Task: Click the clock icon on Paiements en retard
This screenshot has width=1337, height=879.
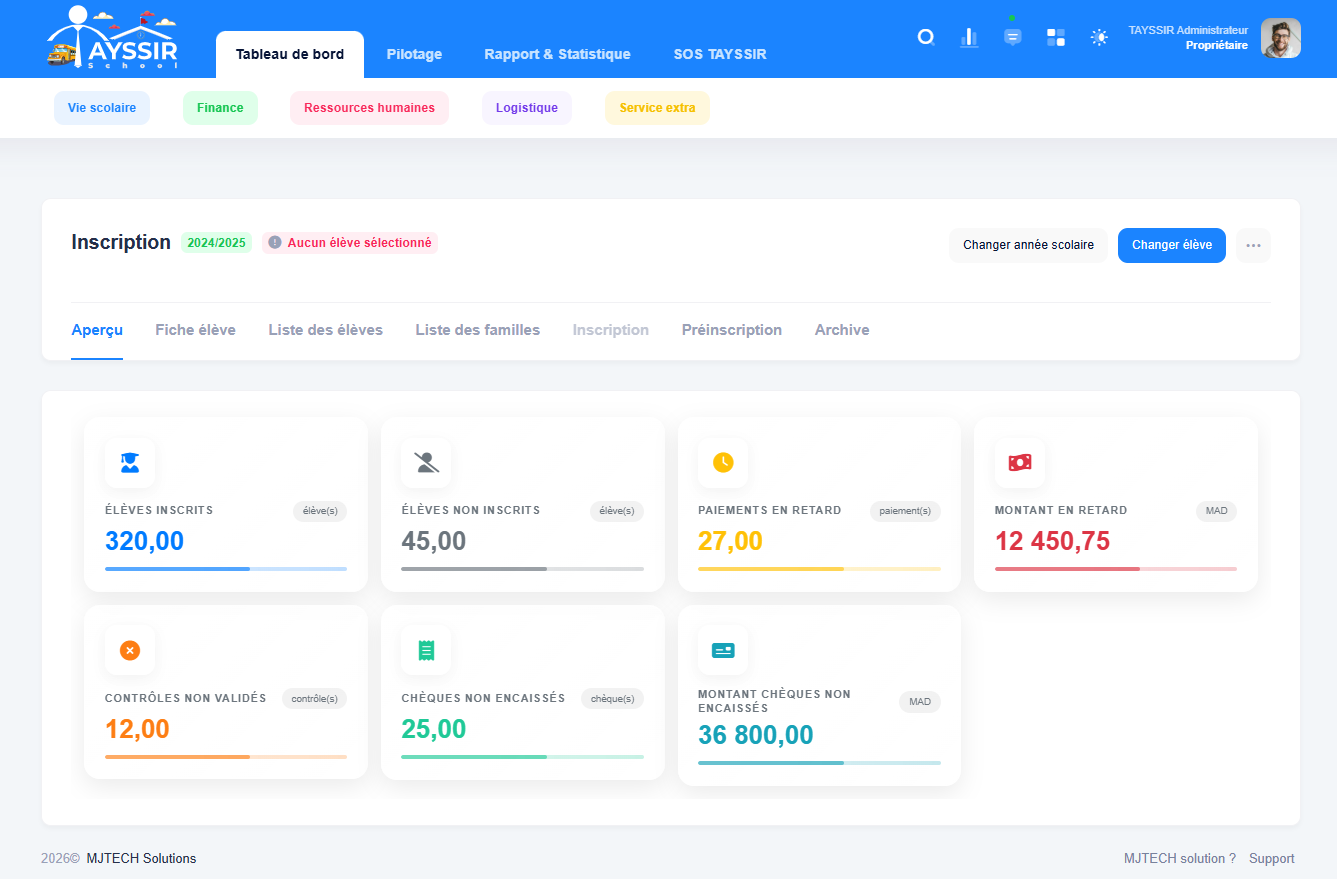Action: (723, 463)
